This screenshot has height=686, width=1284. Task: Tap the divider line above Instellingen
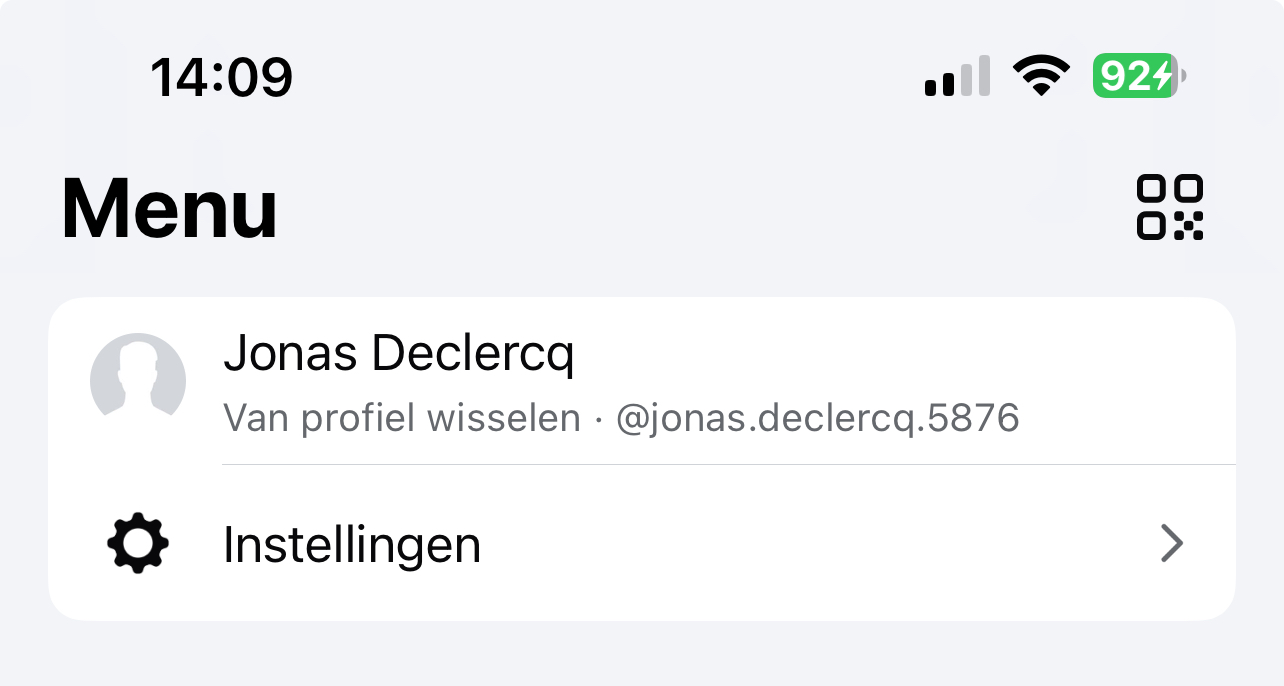coord(728,465)
